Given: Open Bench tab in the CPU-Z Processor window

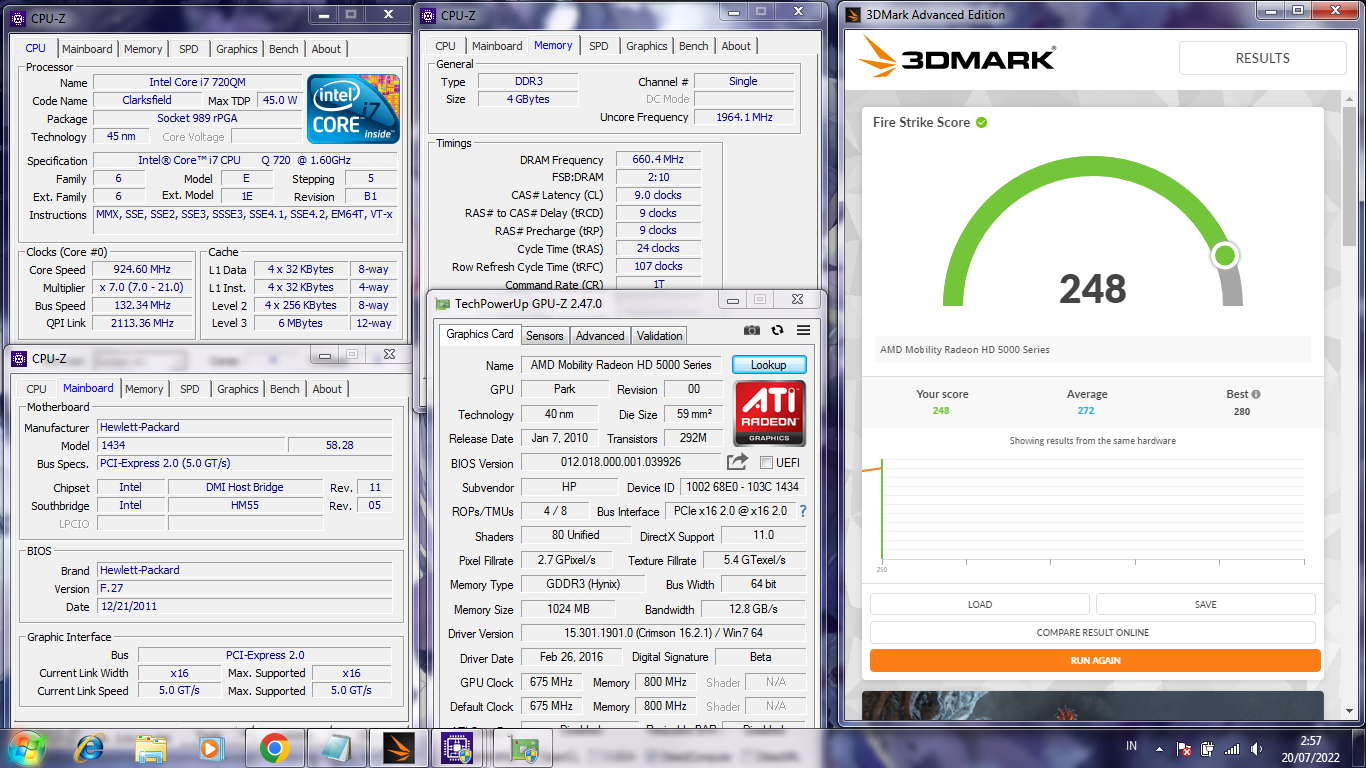Looking at the screenshot, I should (x=284, y=49).
